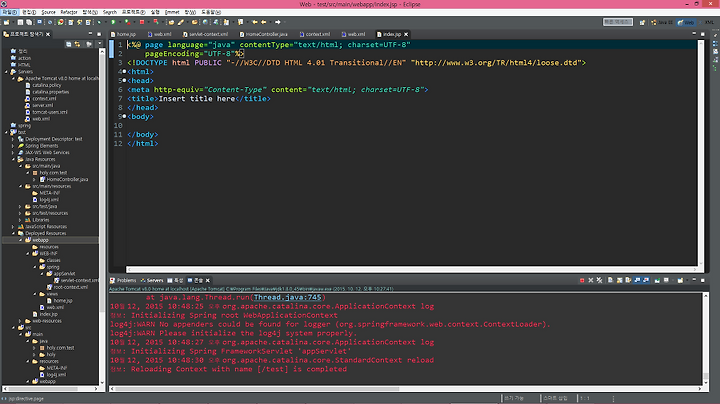
Task: Open the Search menu
Action: [110, 12]
